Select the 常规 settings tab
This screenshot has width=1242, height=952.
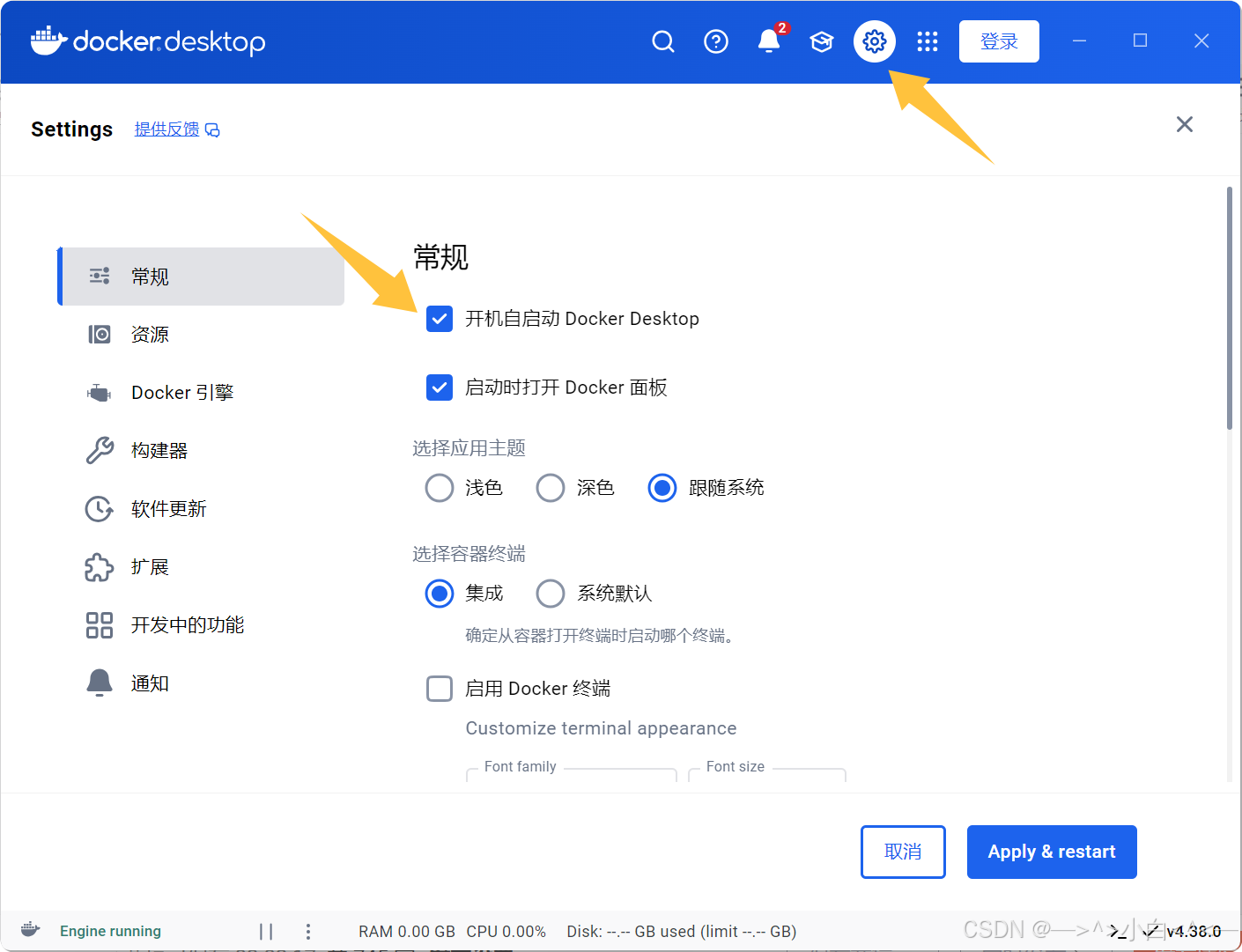click(x=202, y=277)
